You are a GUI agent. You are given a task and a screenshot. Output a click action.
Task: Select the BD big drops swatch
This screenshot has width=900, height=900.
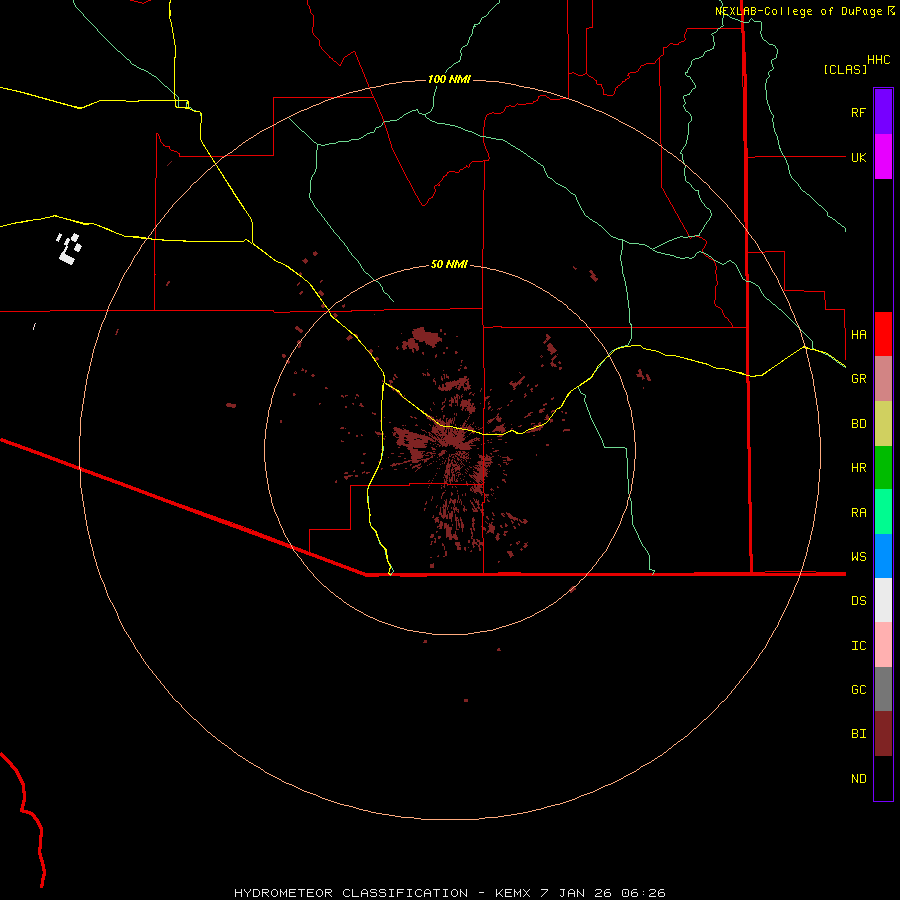click(x=883, y=424)
